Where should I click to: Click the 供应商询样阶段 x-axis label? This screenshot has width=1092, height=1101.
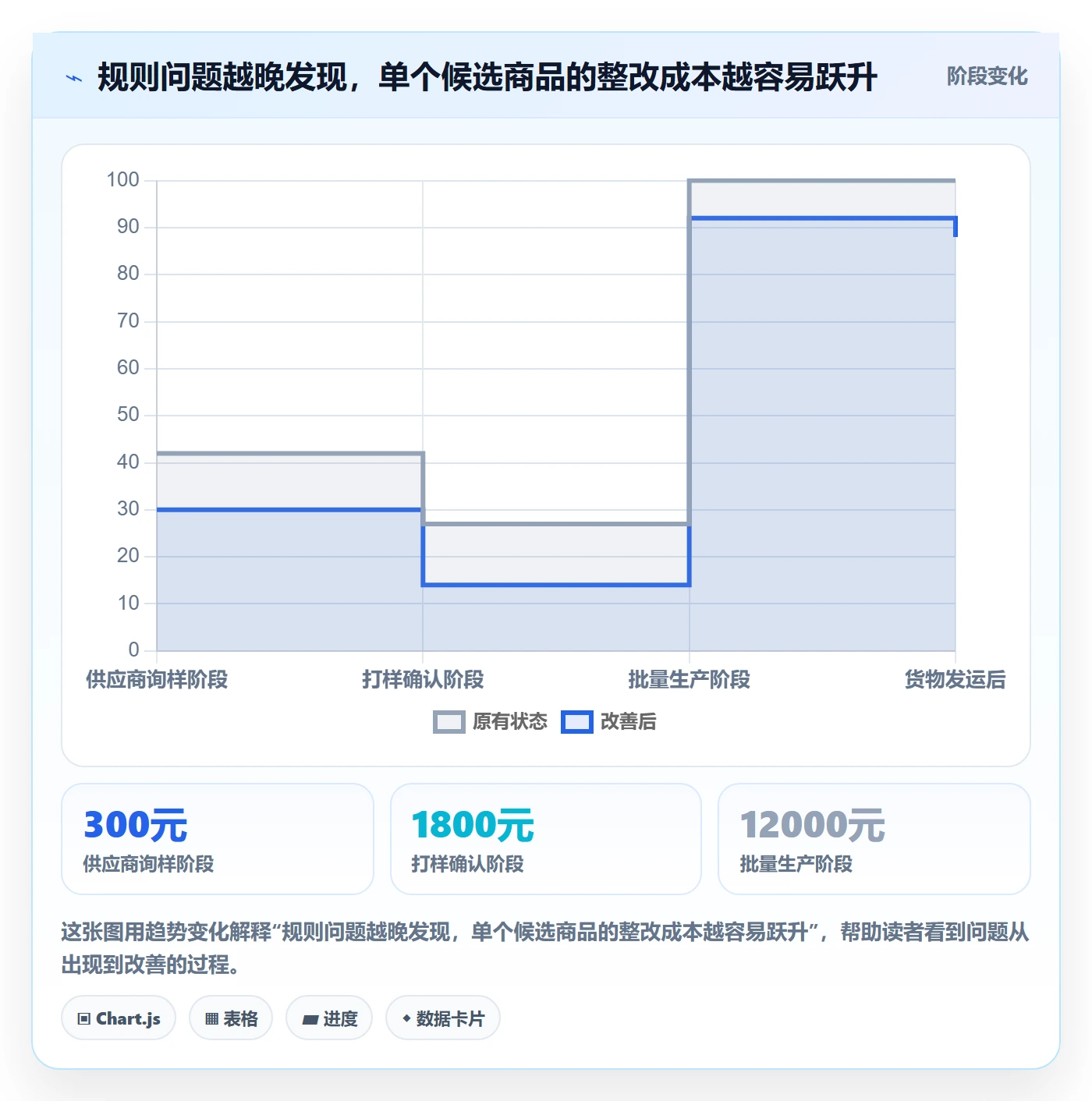[x=157, y=680]
